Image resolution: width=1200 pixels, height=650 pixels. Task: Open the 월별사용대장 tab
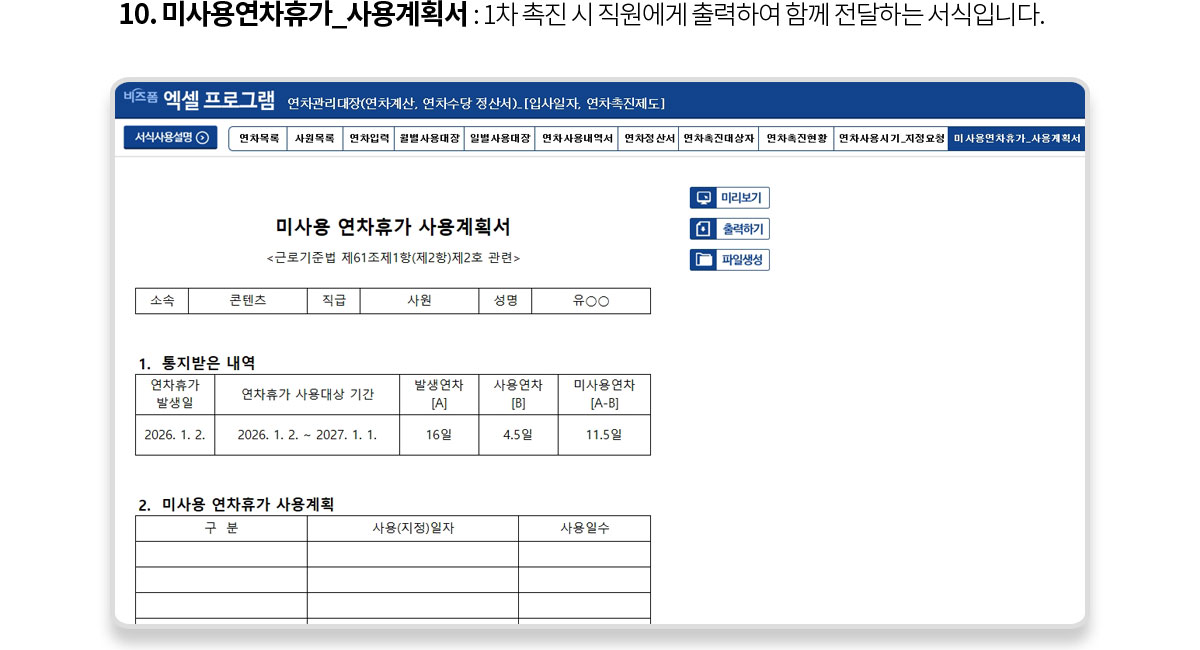(429, 139)
